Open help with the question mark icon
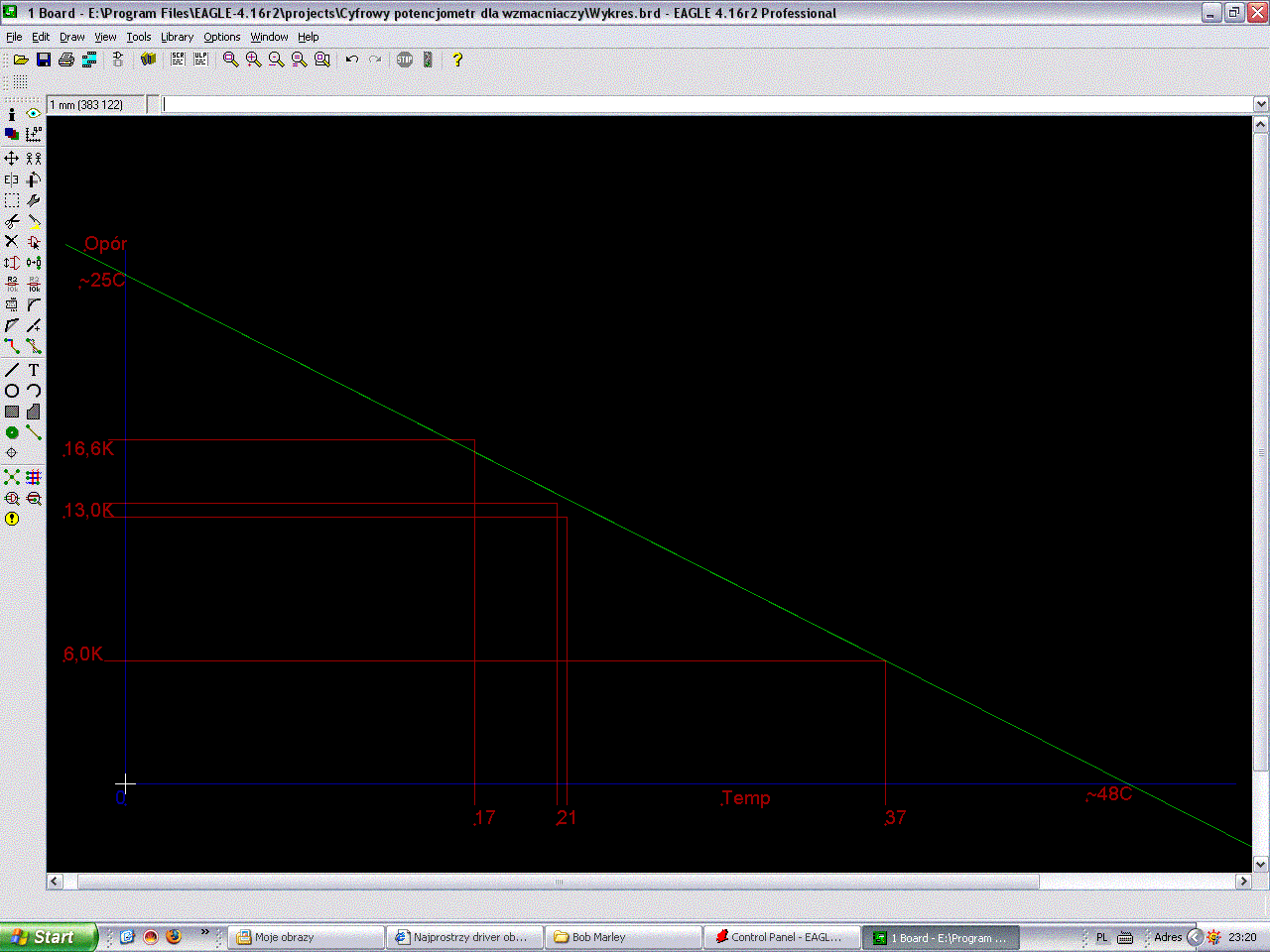 pos(457,59)
